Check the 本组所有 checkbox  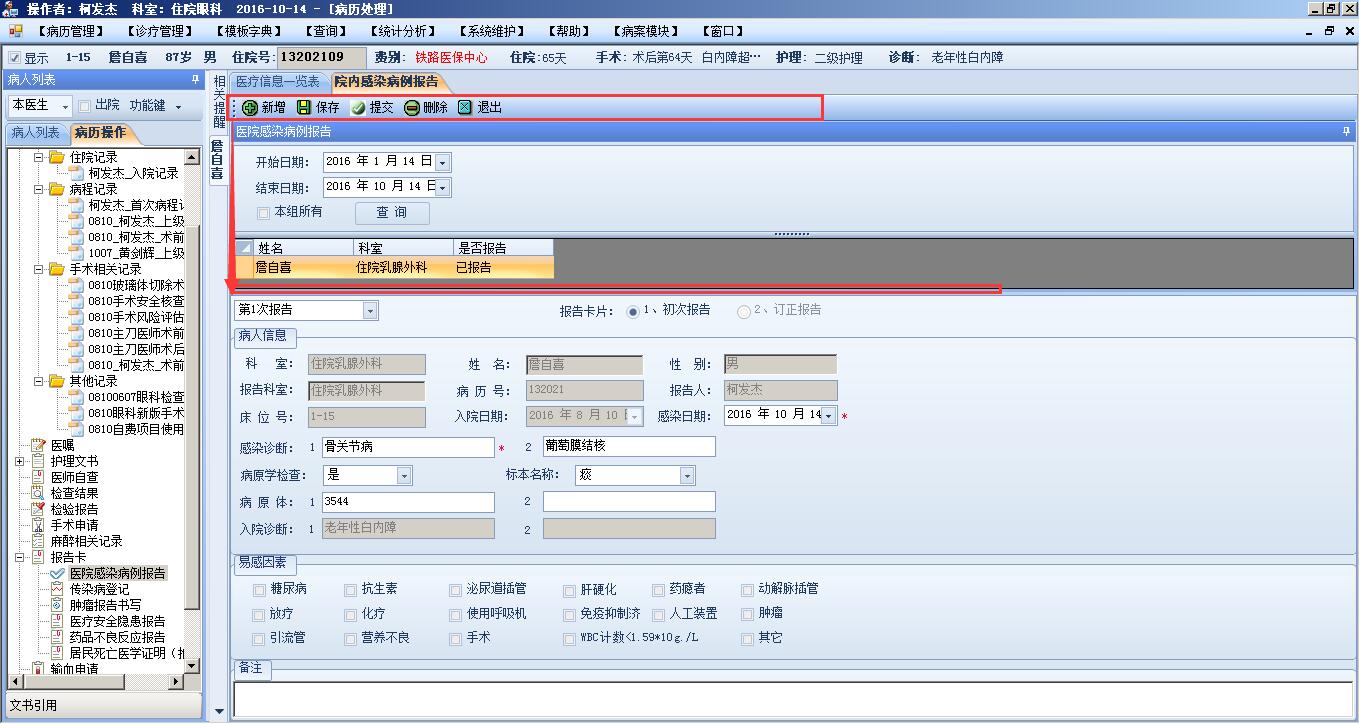tap(263, 213)
